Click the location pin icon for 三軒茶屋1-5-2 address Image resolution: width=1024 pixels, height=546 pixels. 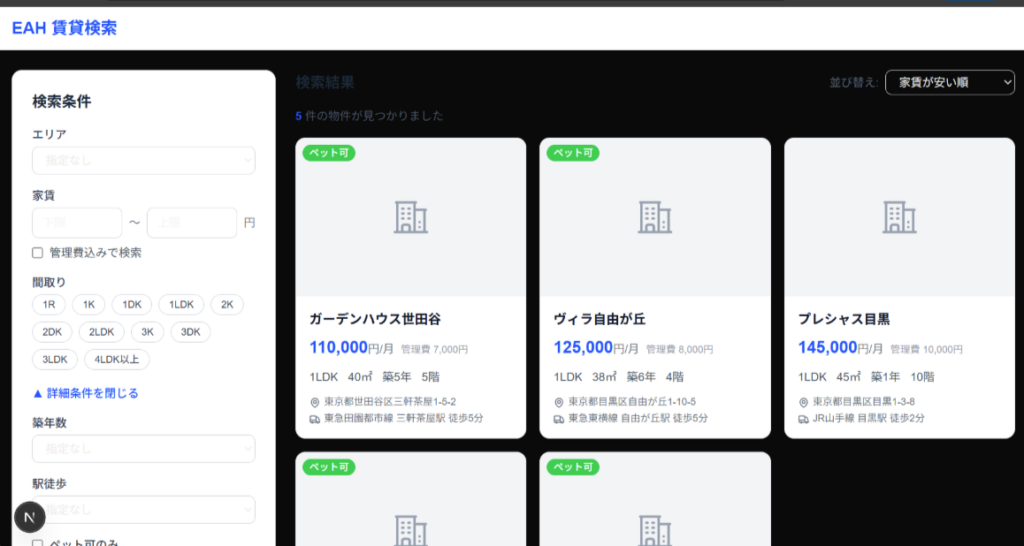click(x=315, y=402)
